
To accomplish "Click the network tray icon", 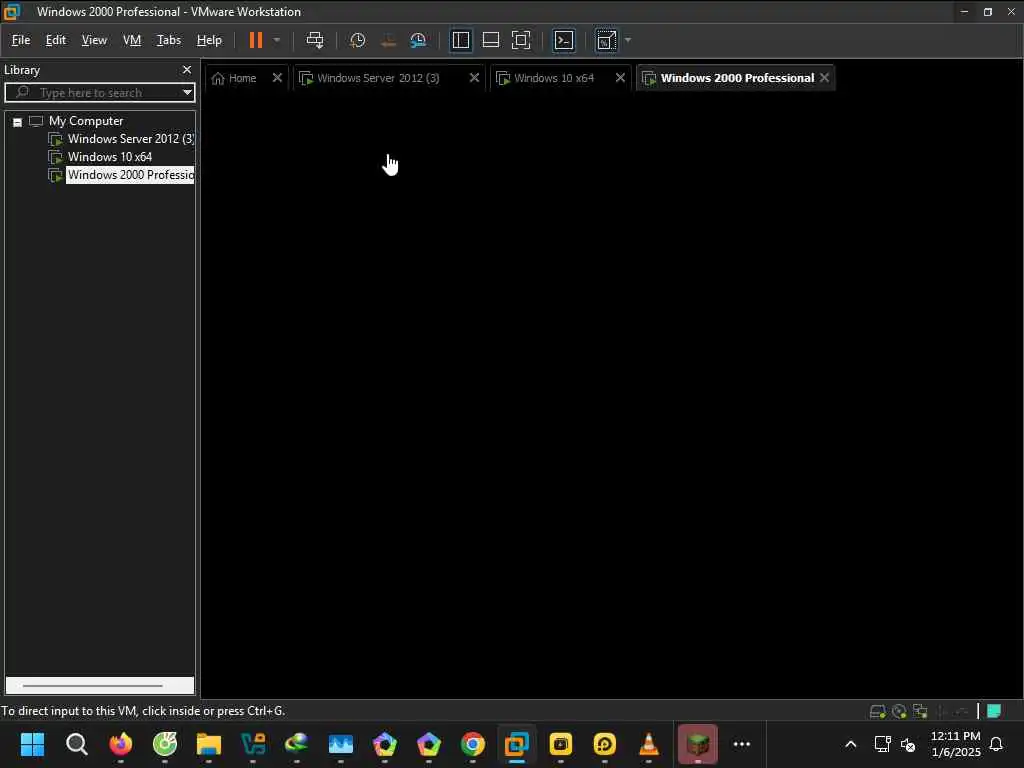I will [882, 744].
